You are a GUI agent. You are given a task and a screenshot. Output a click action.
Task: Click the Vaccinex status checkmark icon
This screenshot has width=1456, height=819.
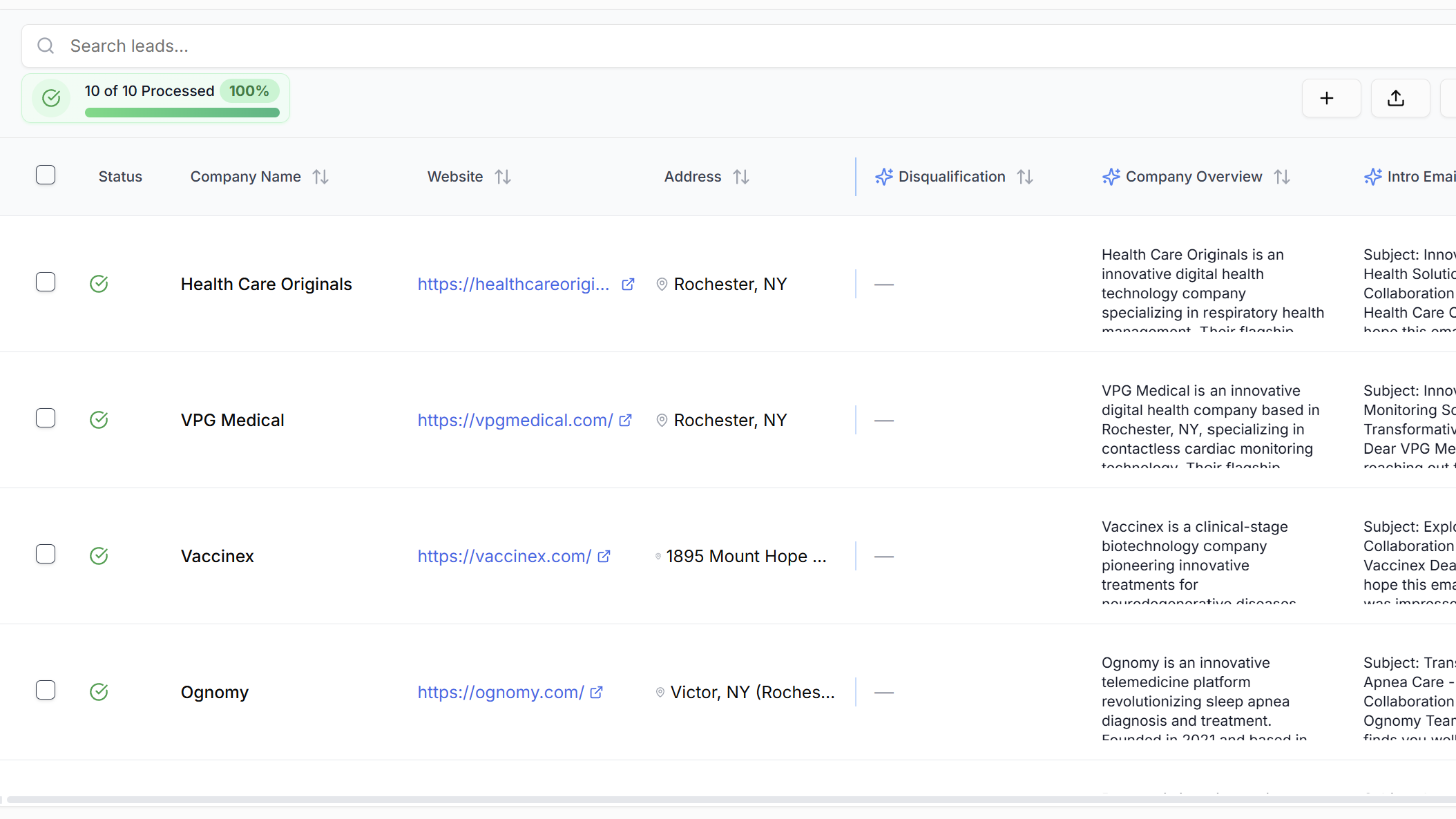point(99,556)
